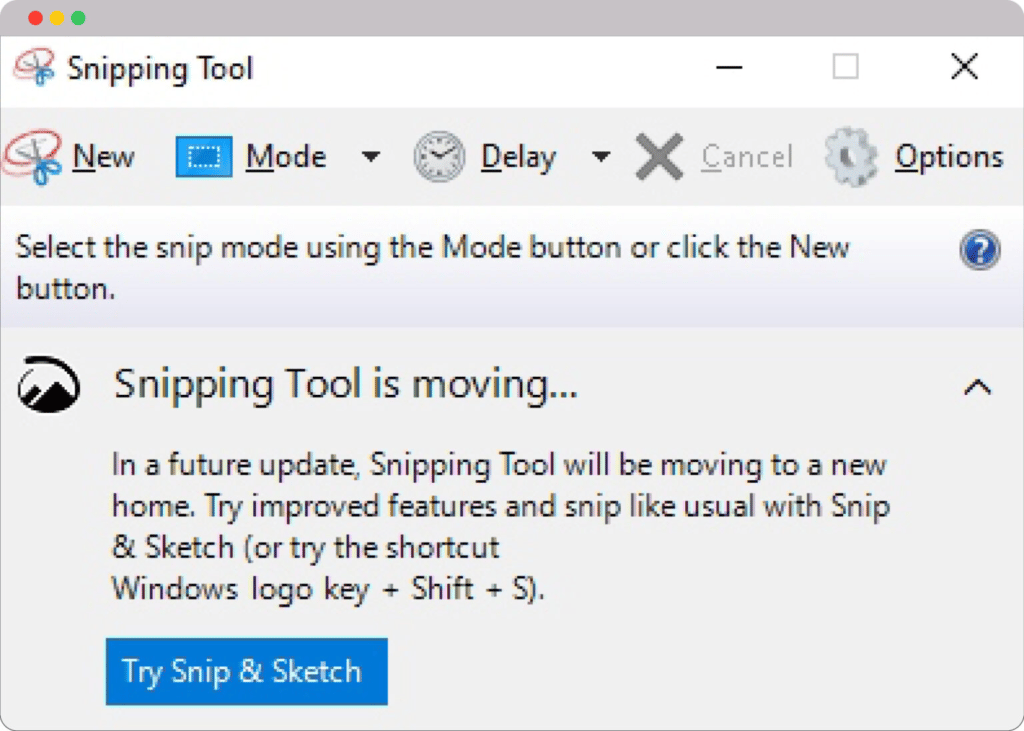Collapse the Snipping Tool is moving section
This screenshot has height=731, width=1024.
coord(977,387)
